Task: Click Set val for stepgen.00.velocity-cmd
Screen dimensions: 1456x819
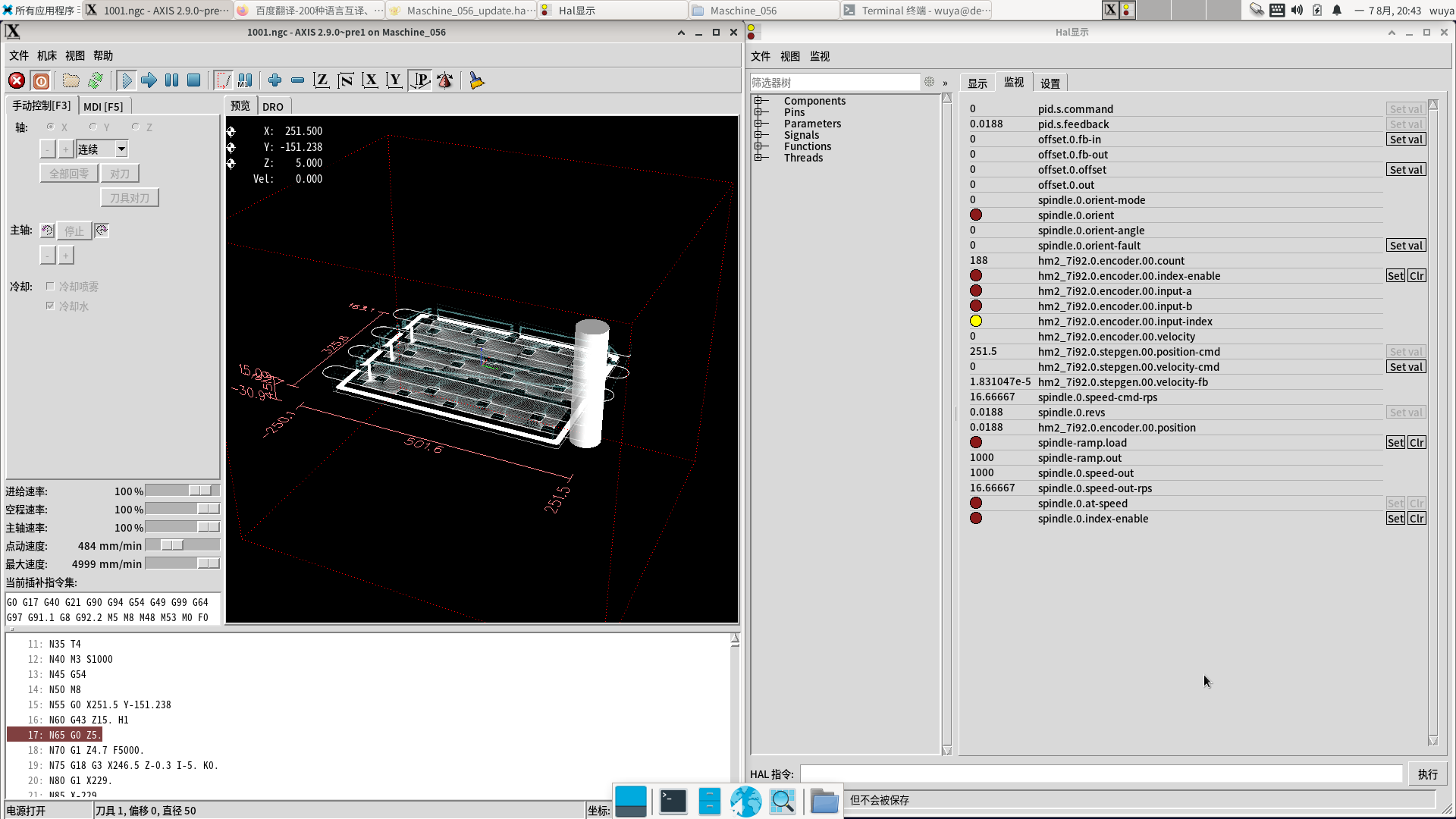Action: [x=1406, y=367]
